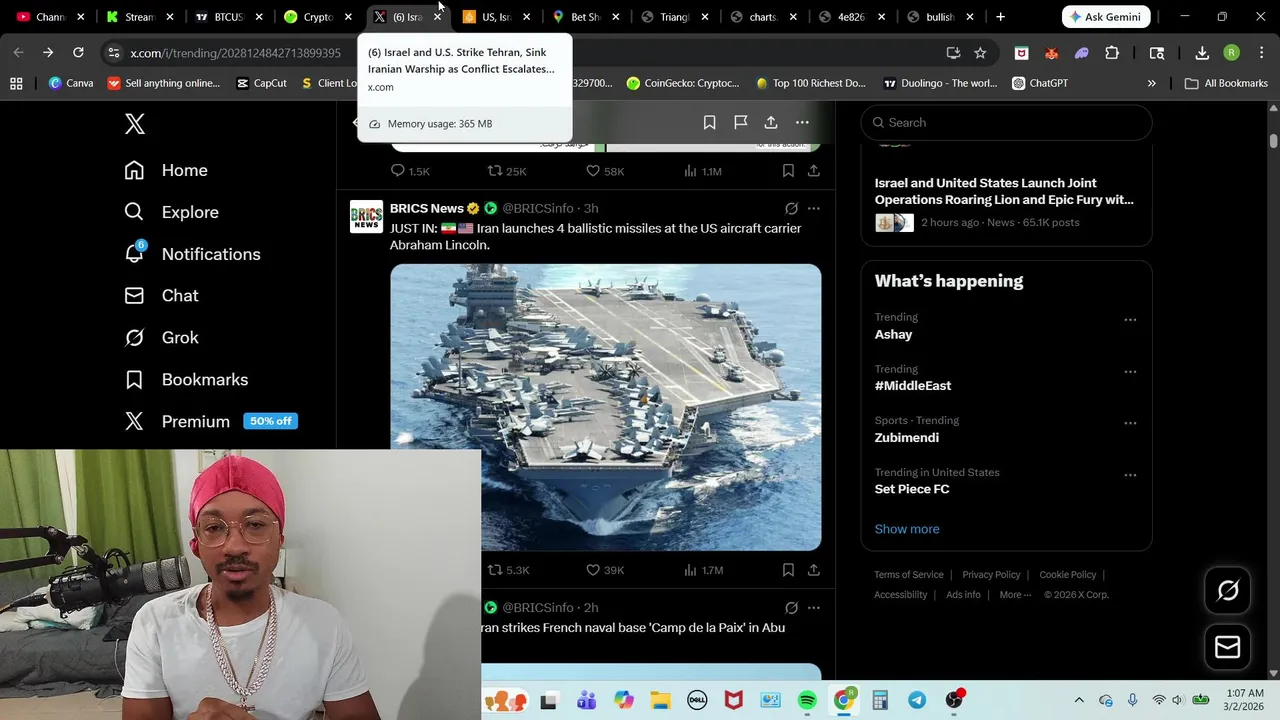This screenshot has width=1280, height=720.
Task: Open the Privacy Policy link
Action: (991, 575)
